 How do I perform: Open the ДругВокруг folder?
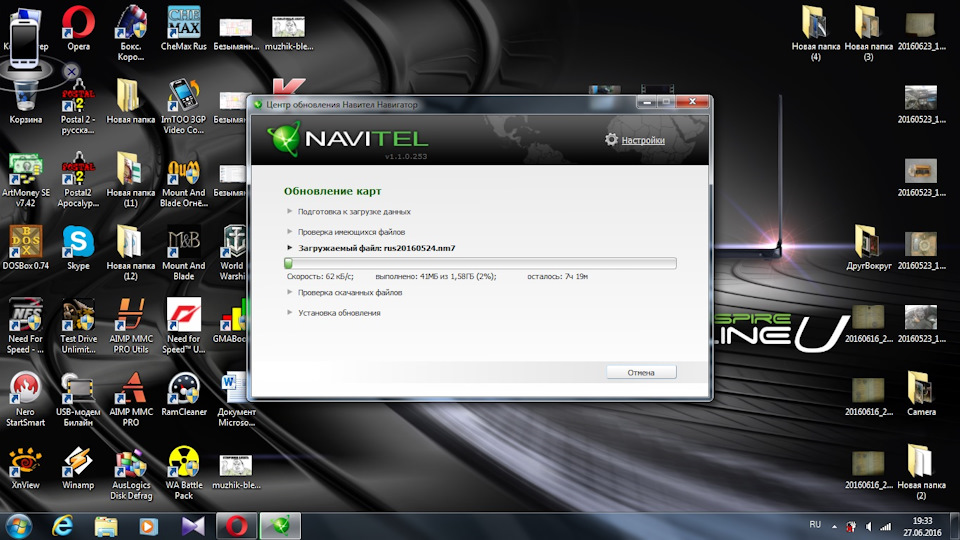click(x=868, y=248)
